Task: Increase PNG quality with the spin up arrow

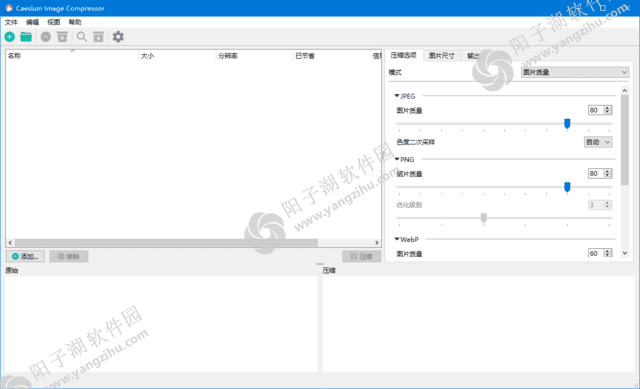Action: pos(608,171)
